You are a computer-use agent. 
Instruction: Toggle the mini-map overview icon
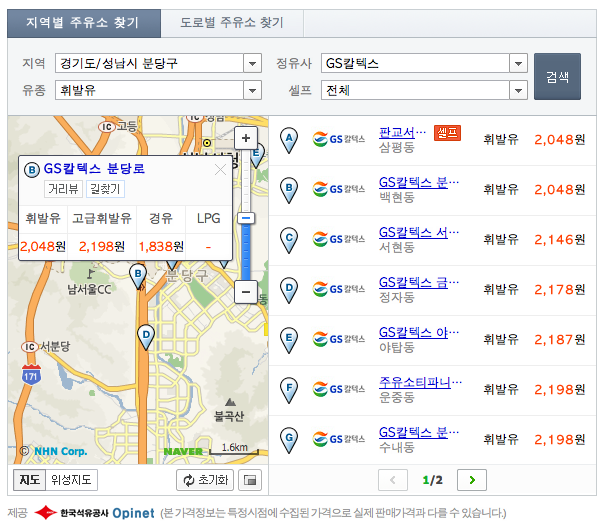(x=250, y=480)
